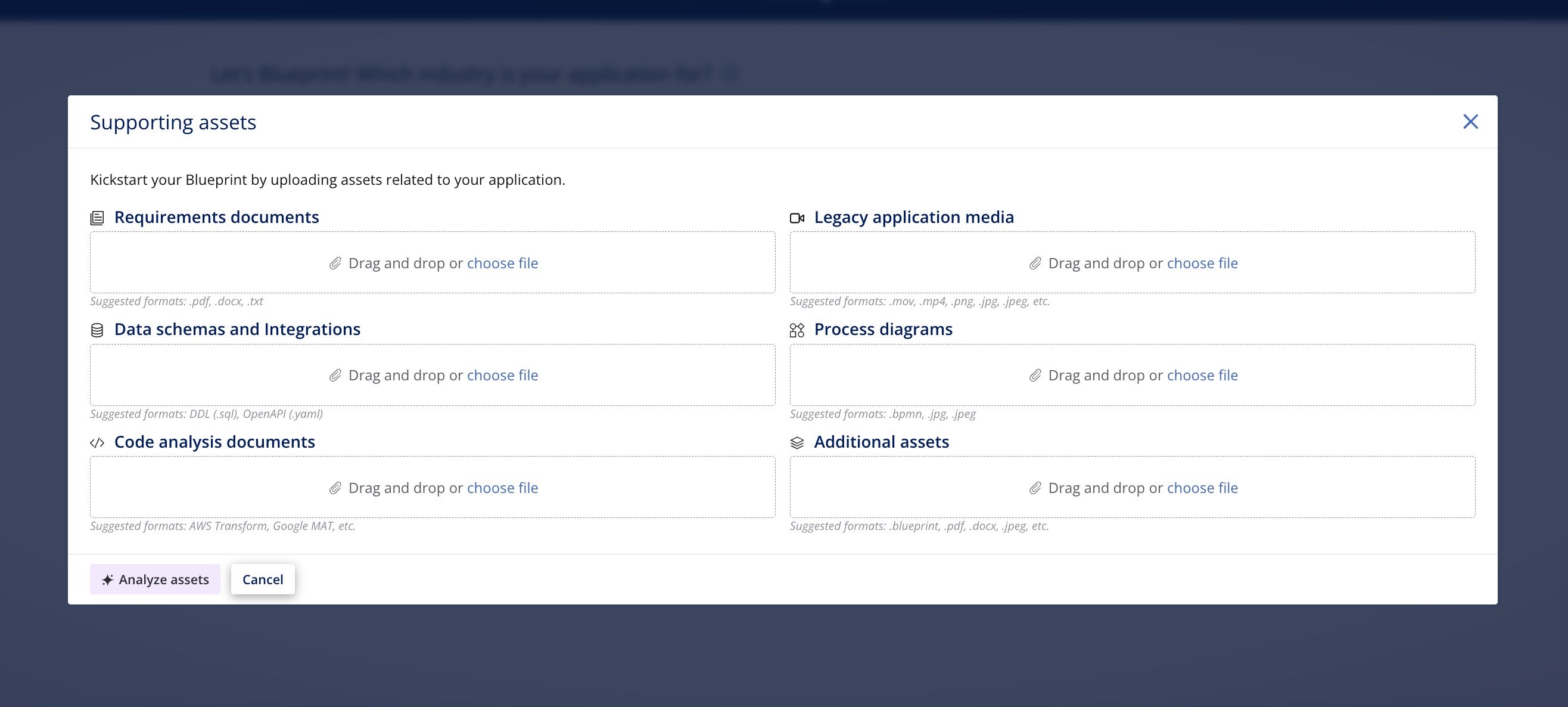Click paperclip icon in Process diagrams dropzone
Image resolution: width=1568 pixels, height=707 pixels.
[1035, 376]
